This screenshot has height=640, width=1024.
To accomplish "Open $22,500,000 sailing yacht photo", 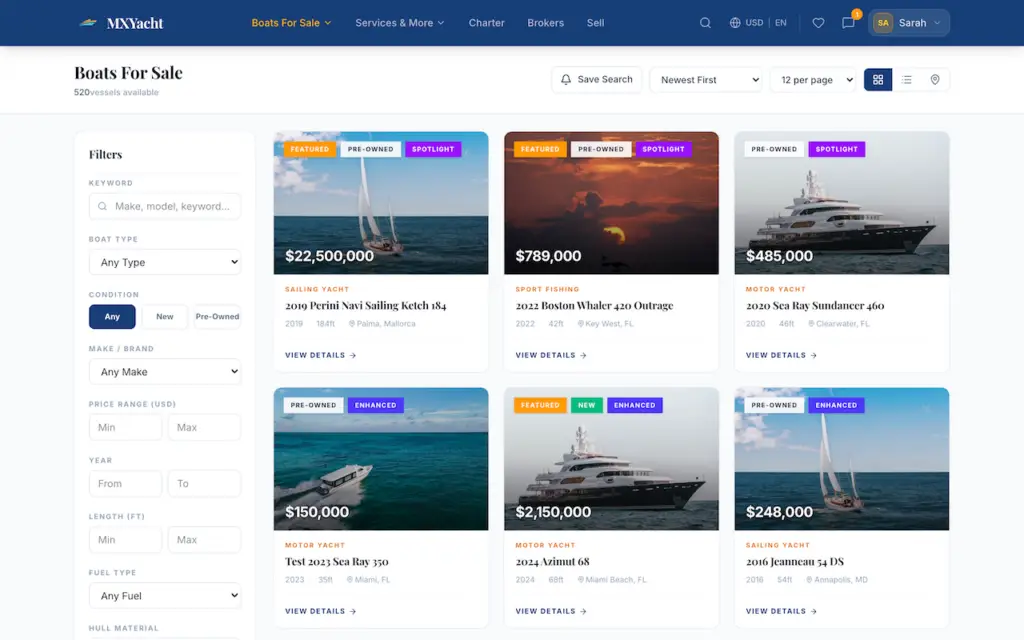I will [x=381, y=203].
